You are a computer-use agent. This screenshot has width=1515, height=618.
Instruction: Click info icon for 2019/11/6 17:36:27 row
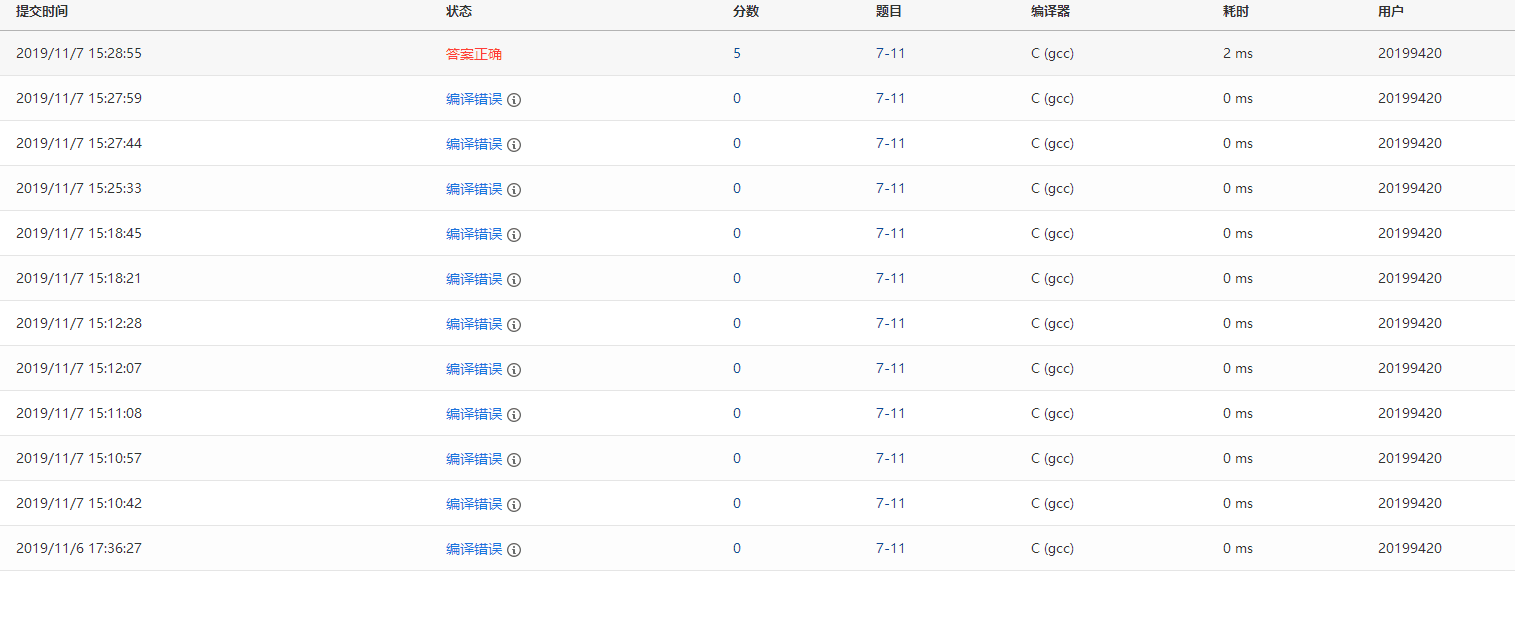click(514, 550)
